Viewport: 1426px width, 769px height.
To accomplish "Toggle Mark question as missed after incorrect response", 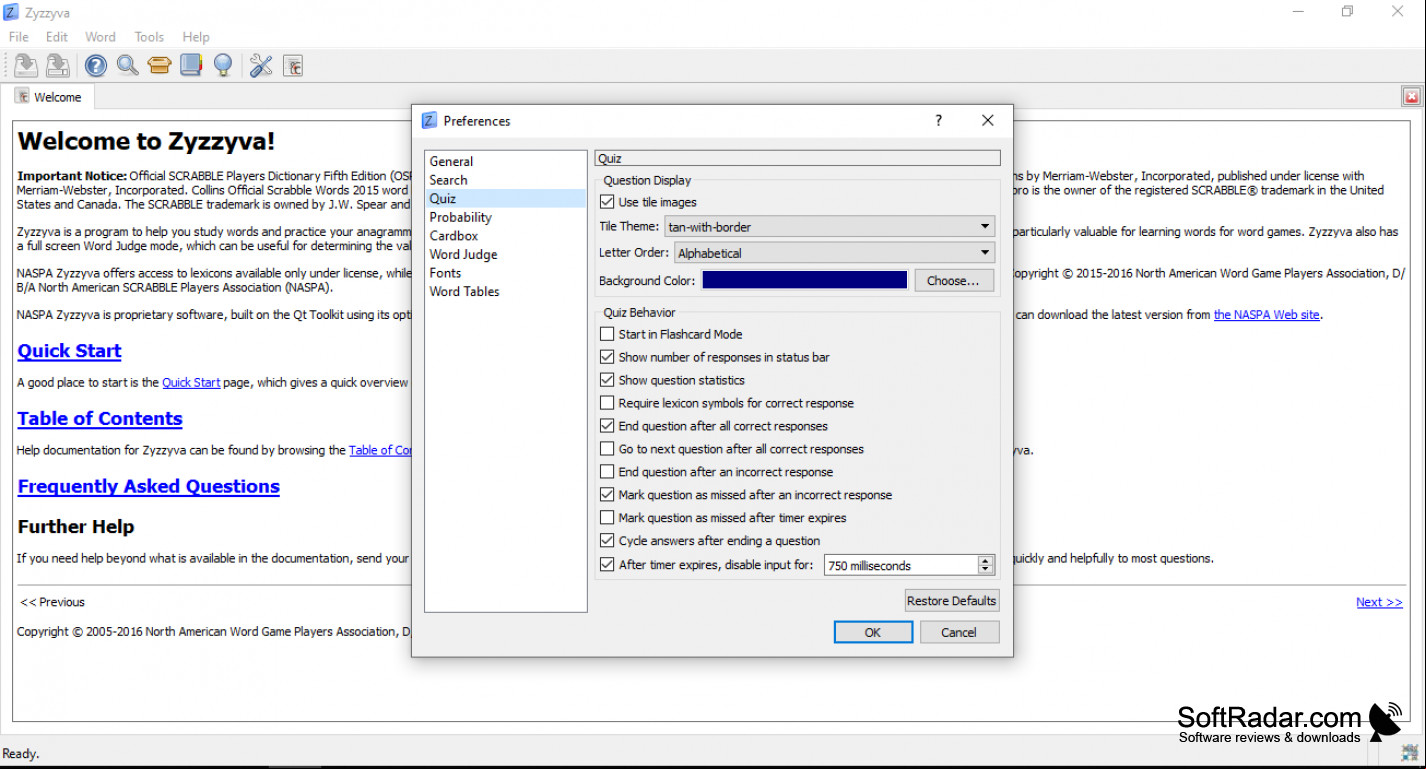I will coord(607,495).
